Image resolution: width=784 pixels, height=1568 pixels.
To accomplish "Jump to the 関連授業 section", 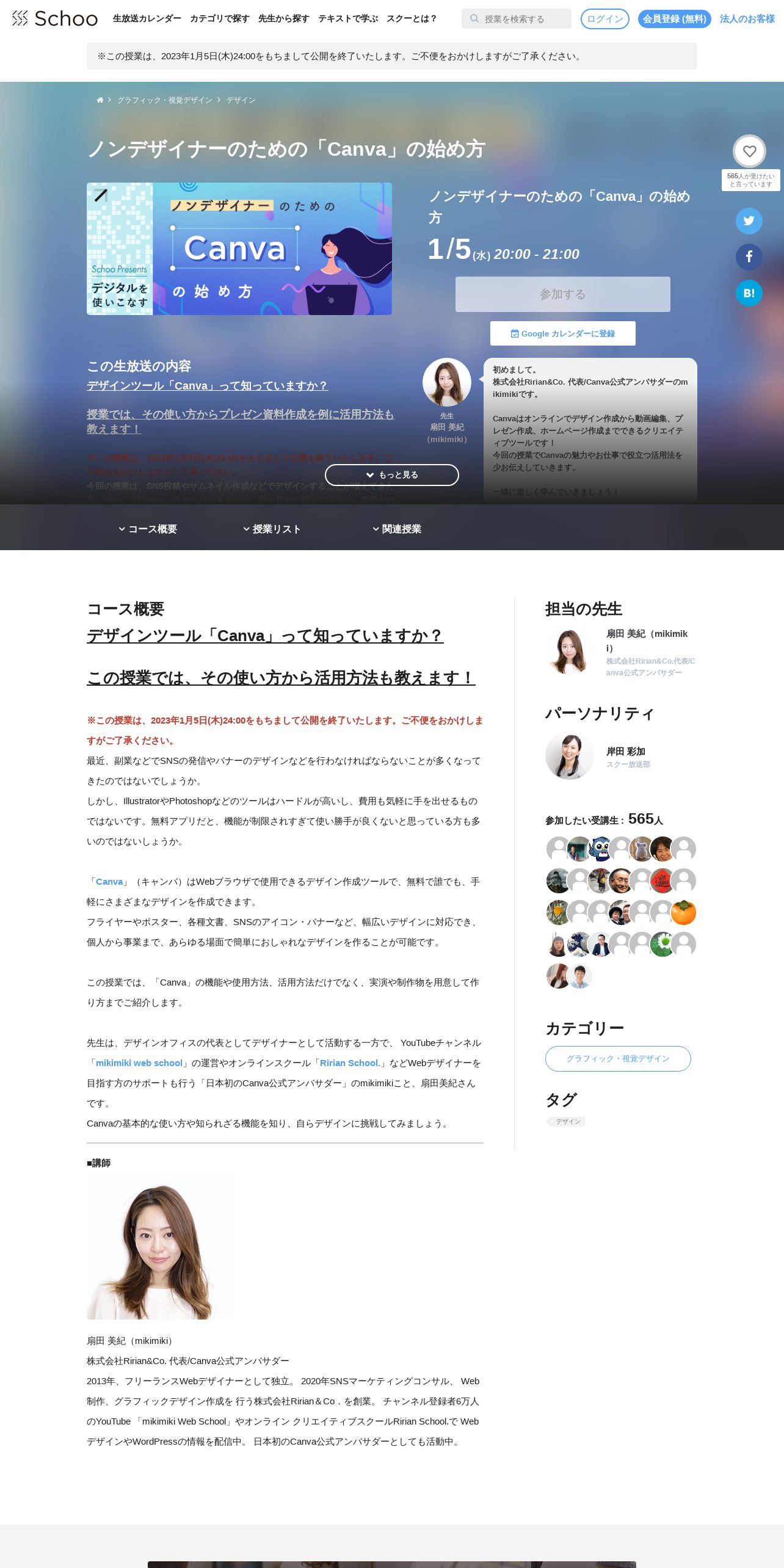I will pos(397,529).
